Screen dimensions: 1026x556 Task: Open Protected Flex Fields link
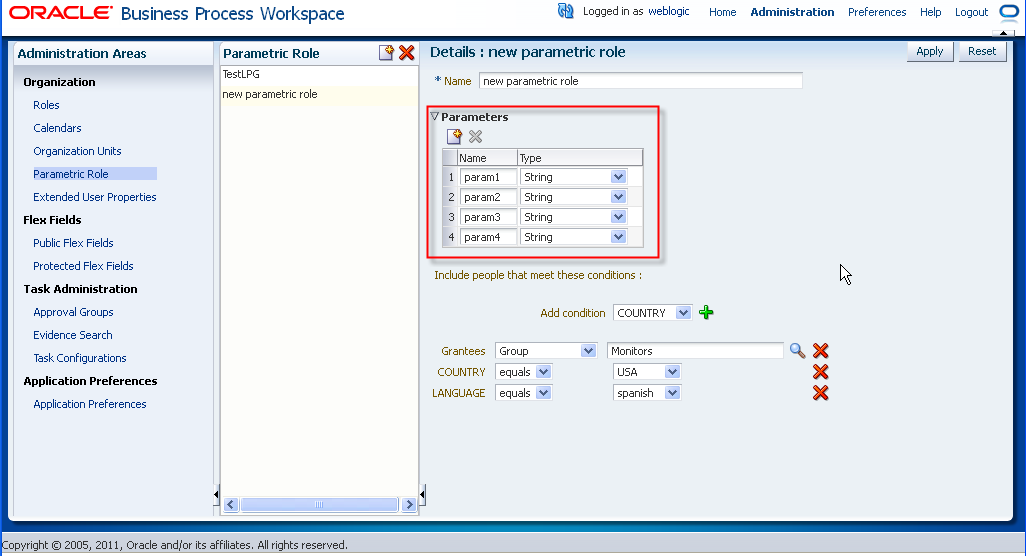point(83,266)
